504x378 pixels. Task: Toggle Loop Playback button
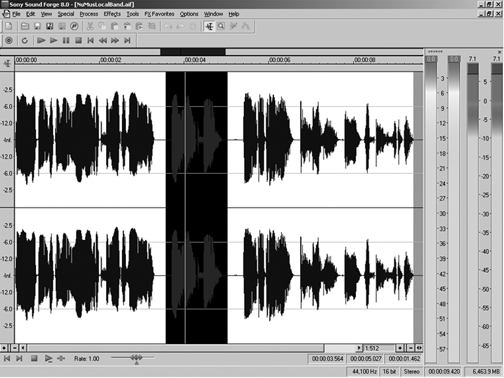tap(24, 40)
